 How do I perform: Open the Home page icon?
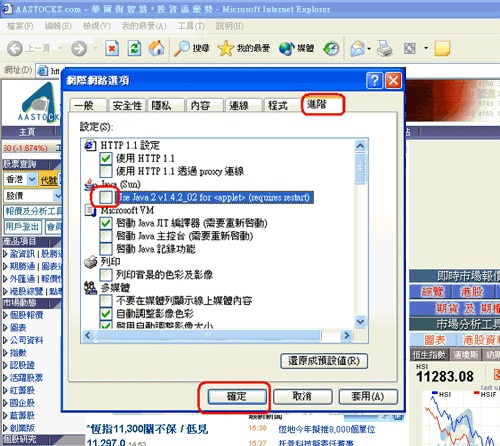156,48
